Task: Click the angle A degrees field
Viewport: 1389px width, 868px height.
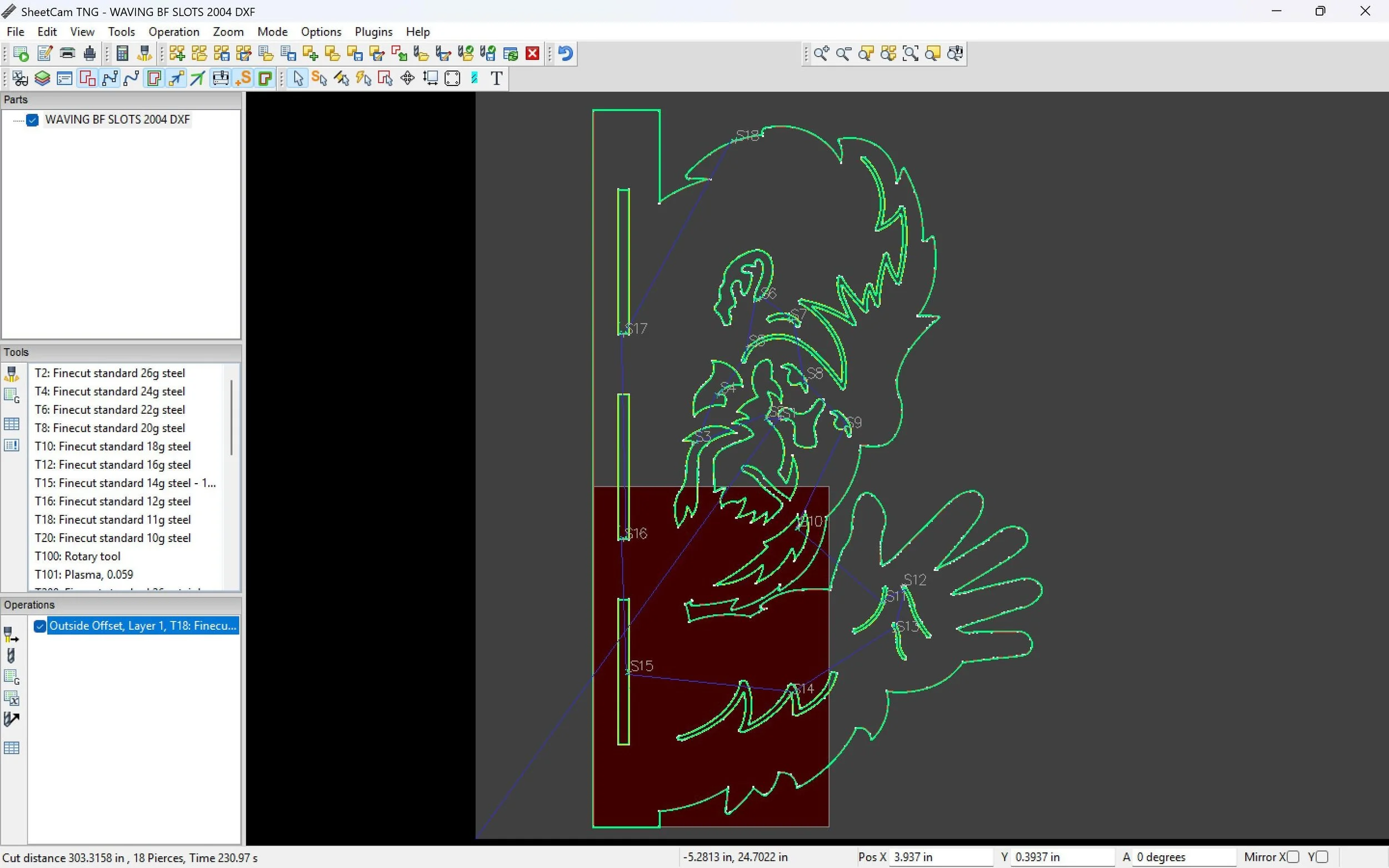Action: coord(1183,857)
